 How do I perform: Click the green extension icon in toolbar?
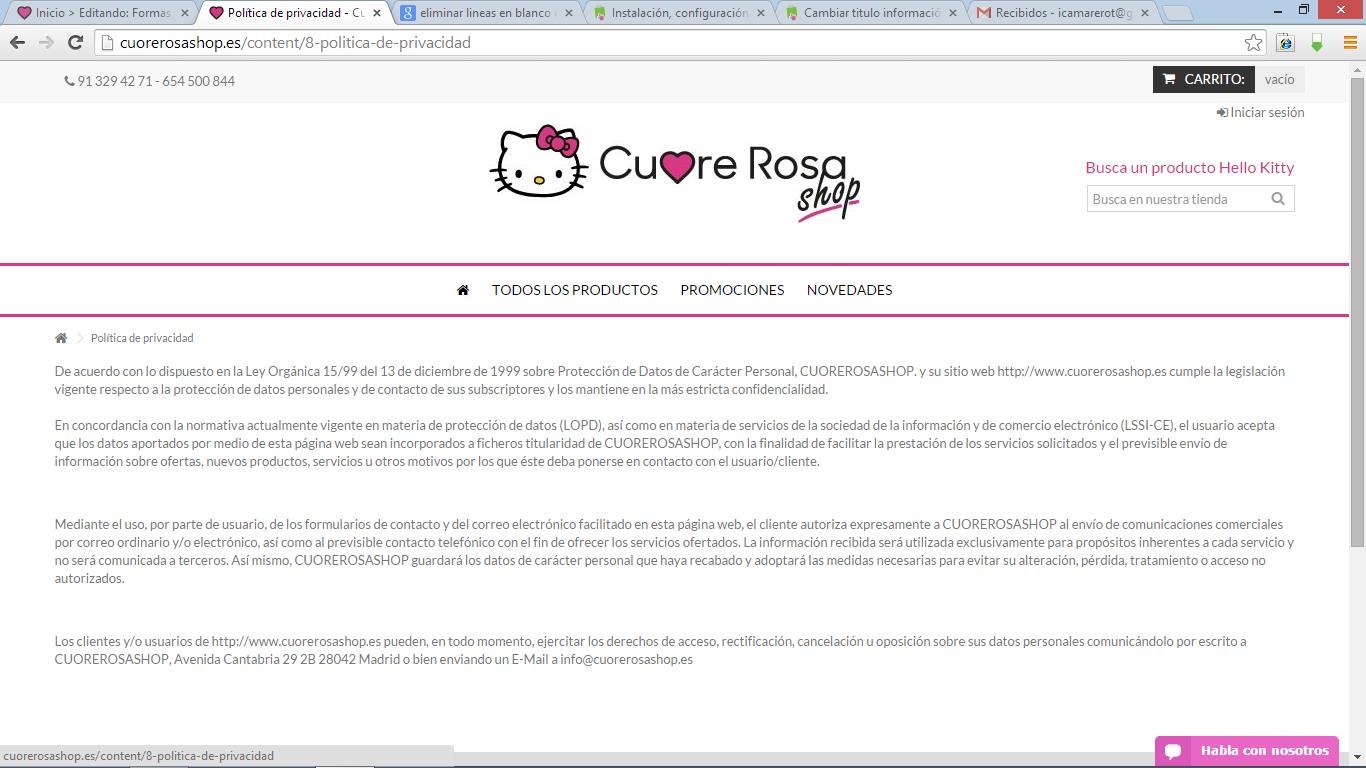(x=1317, y=42)
